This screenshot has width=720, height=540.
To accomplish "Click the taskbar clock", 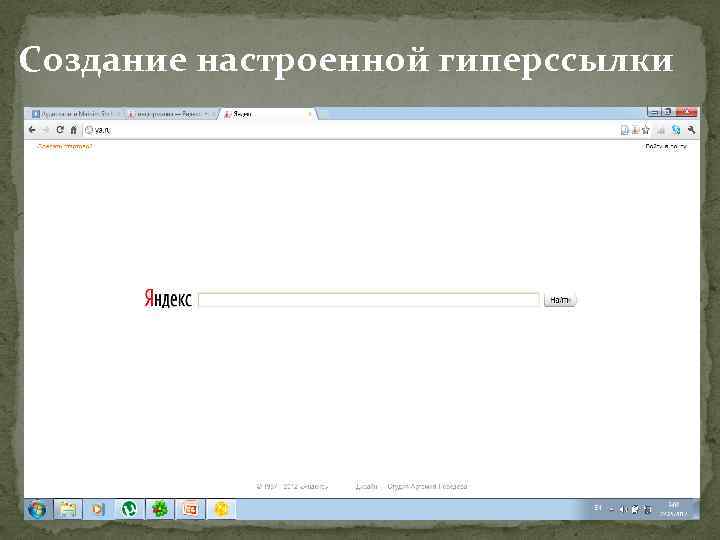I will click(674, 509).
